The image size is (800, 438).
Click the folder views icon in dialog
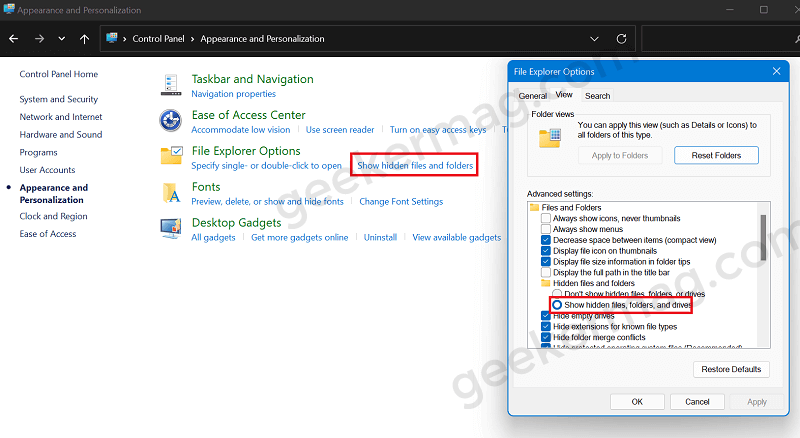(x=550, y=138)
